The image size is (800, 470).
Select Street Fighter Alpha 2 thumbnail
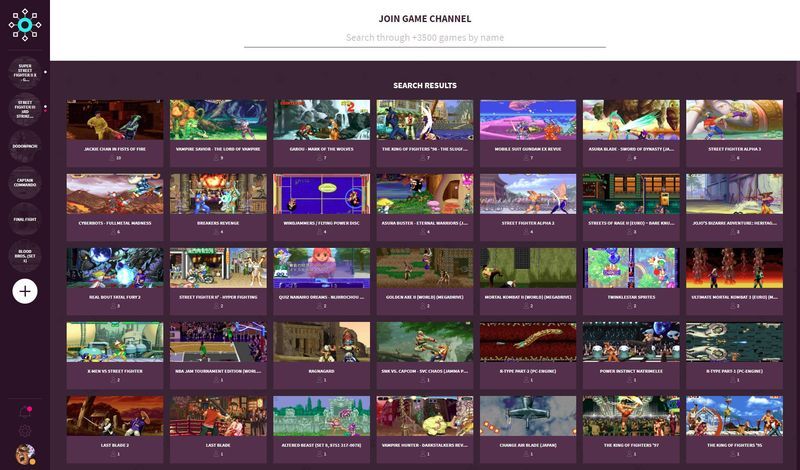pos(528,194)
